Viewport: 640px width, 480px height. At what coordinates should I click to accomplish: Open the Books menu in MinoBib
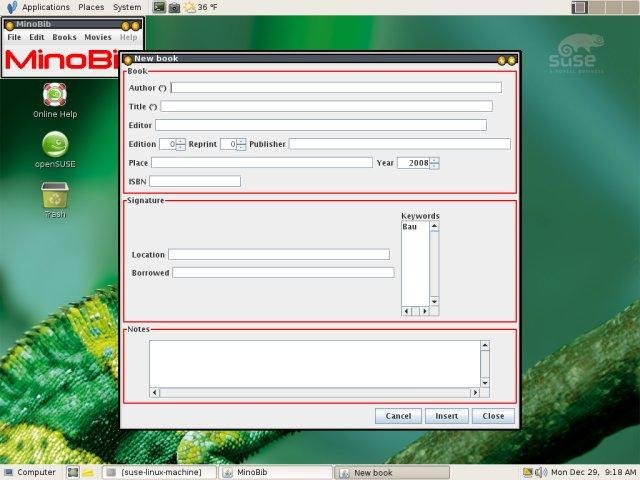pyautogui.click(x=64, y=37)
